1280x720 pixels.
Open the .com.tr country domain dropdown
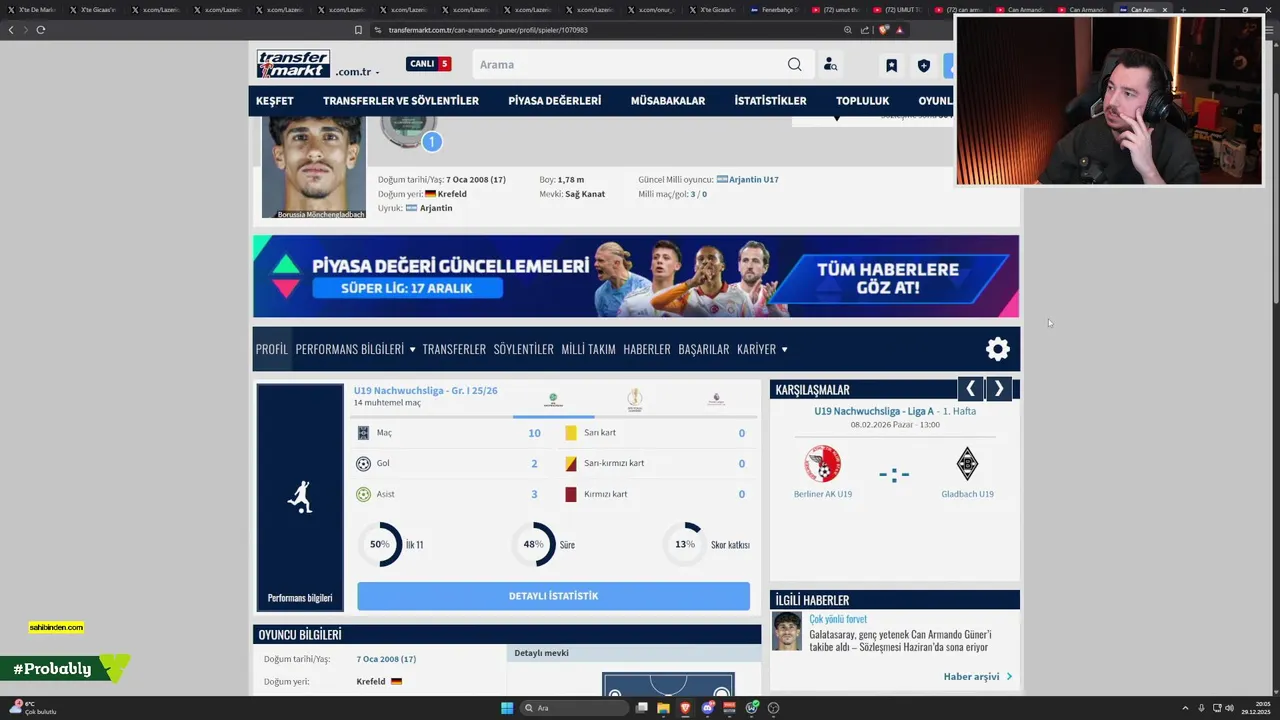click(358, 72)
